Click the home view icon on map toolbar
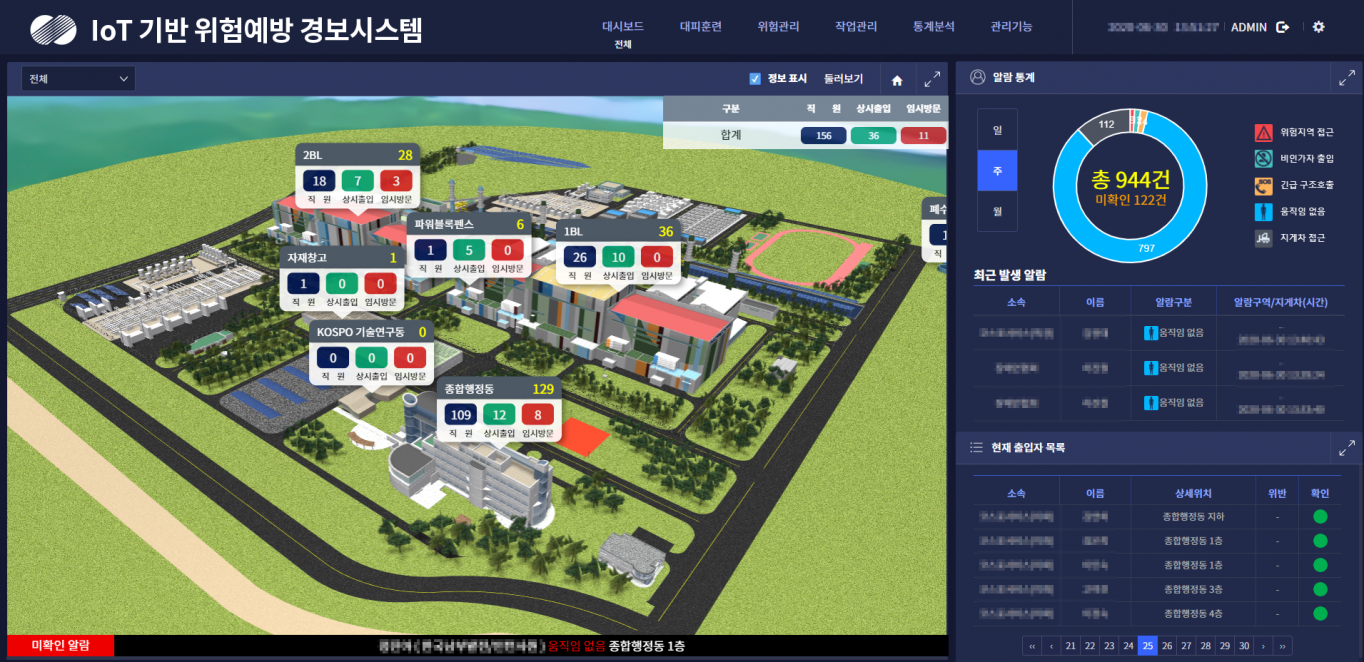This screenshot has width=1364, height=662. point(897,80)
